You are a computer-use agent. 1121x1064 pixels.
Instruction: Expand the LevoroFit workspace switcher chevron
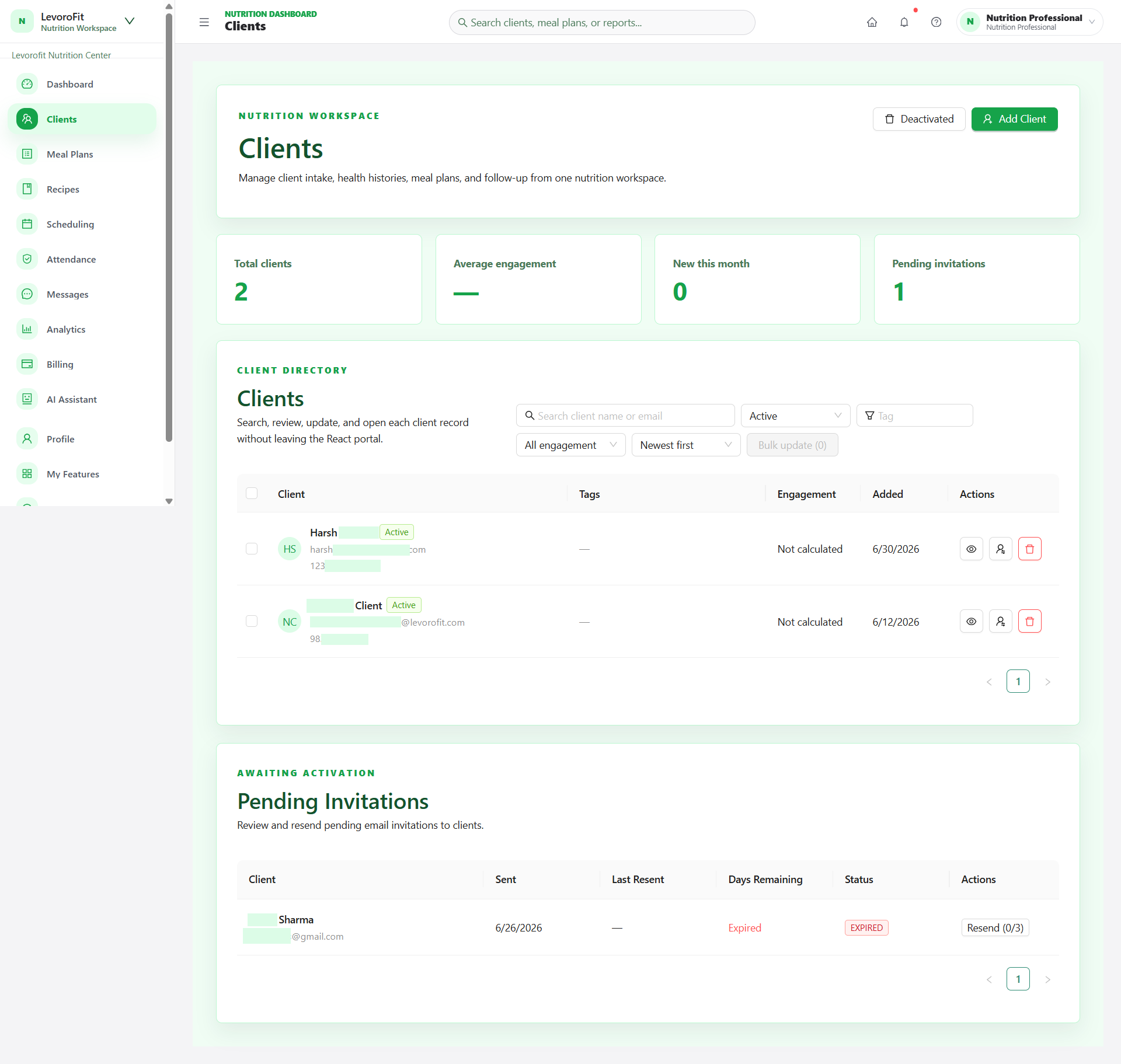[130, 22]
